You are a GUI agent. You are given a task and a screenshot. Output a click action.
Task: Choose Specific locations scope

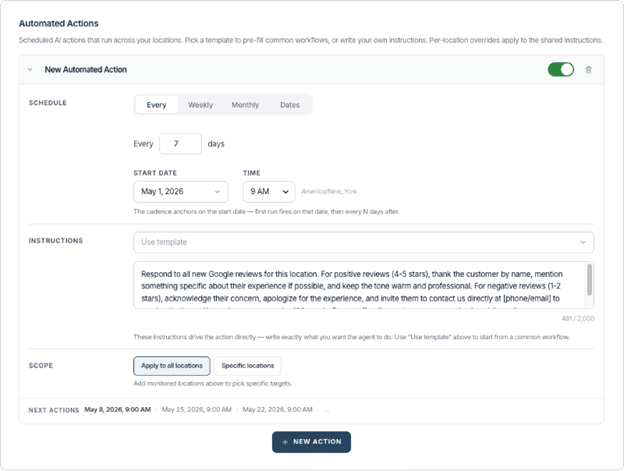point(248,366)
